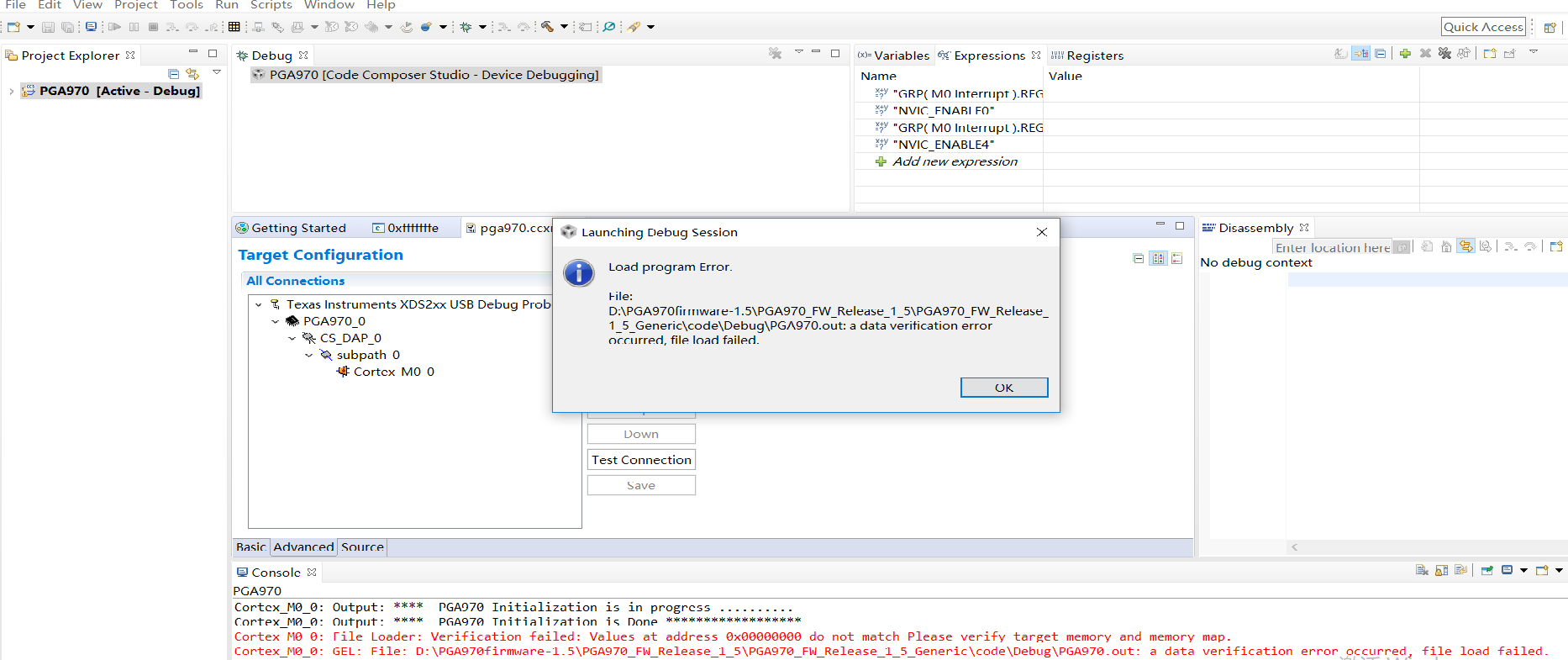Expand the PGA970 project in Project Explorer
Screen dimensions: 1568x660
point(11,91)
